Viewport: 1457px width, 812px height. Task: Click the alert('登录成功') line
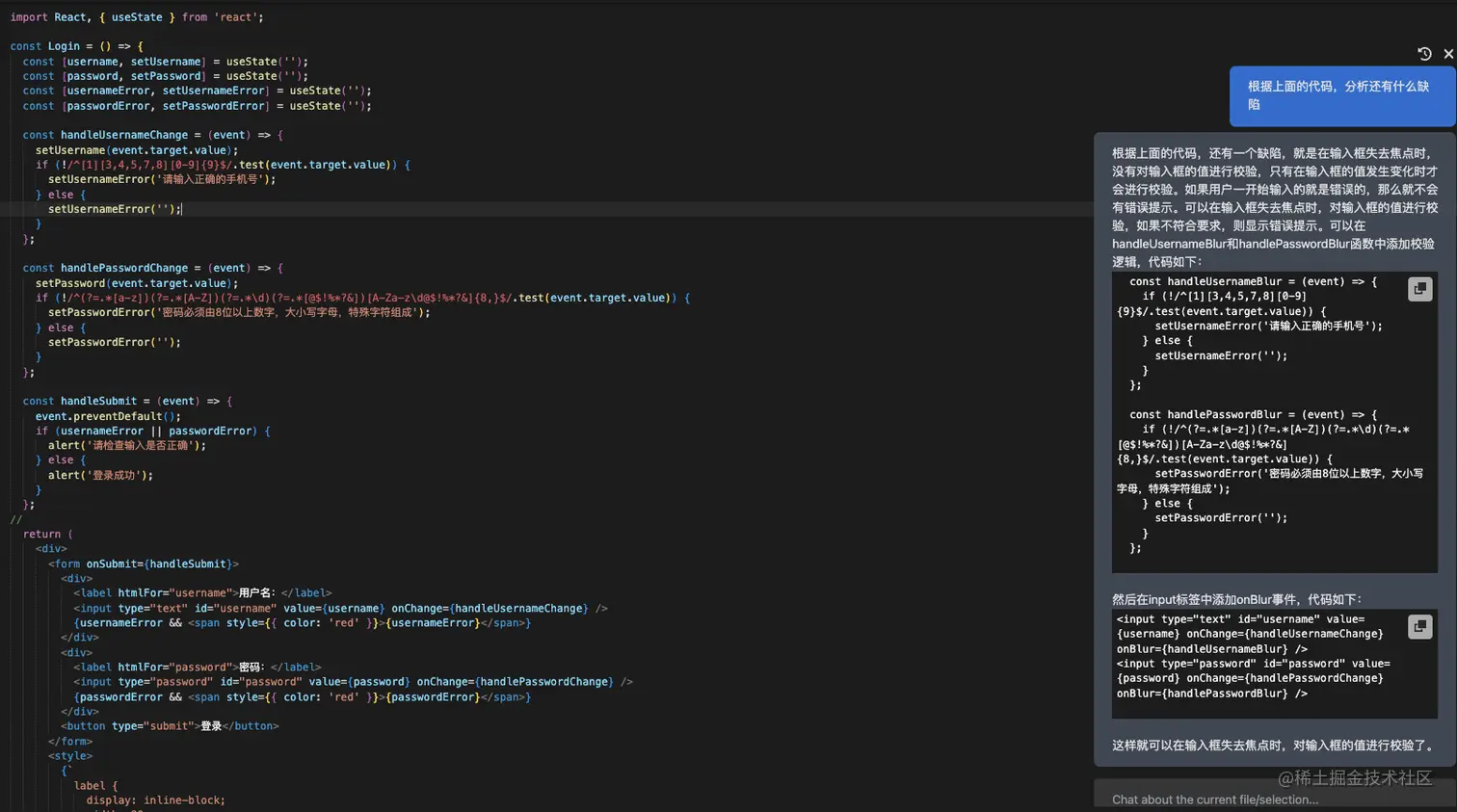point(101,475)
